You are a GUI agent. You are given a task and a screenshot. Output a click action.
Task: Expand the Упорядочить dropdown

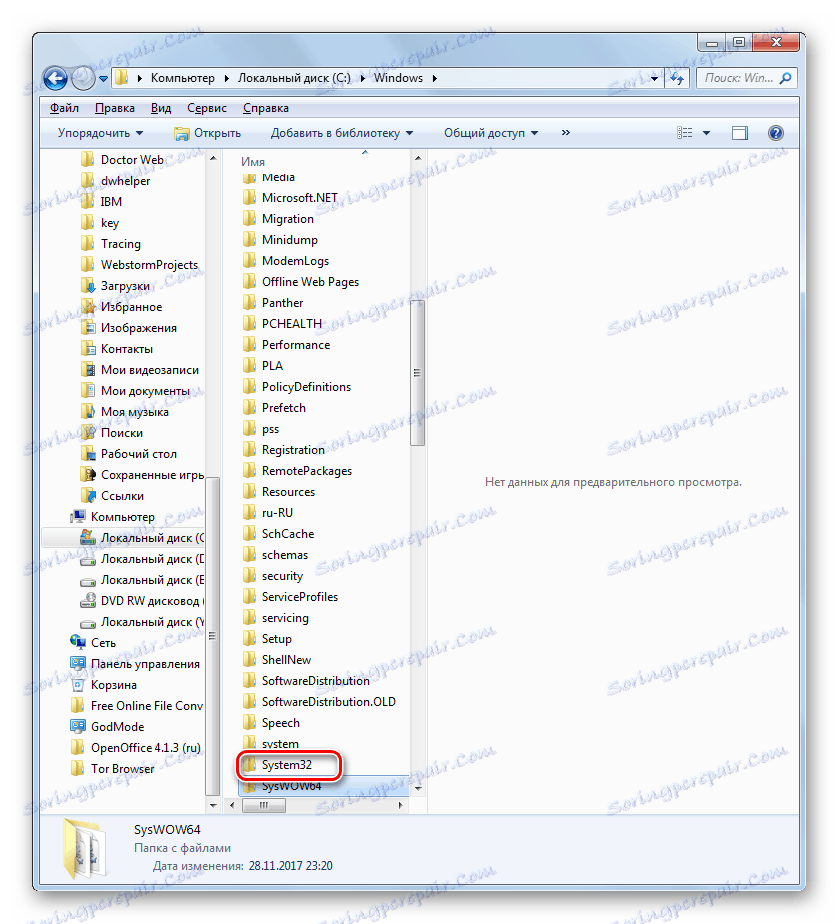coord(100,133)
